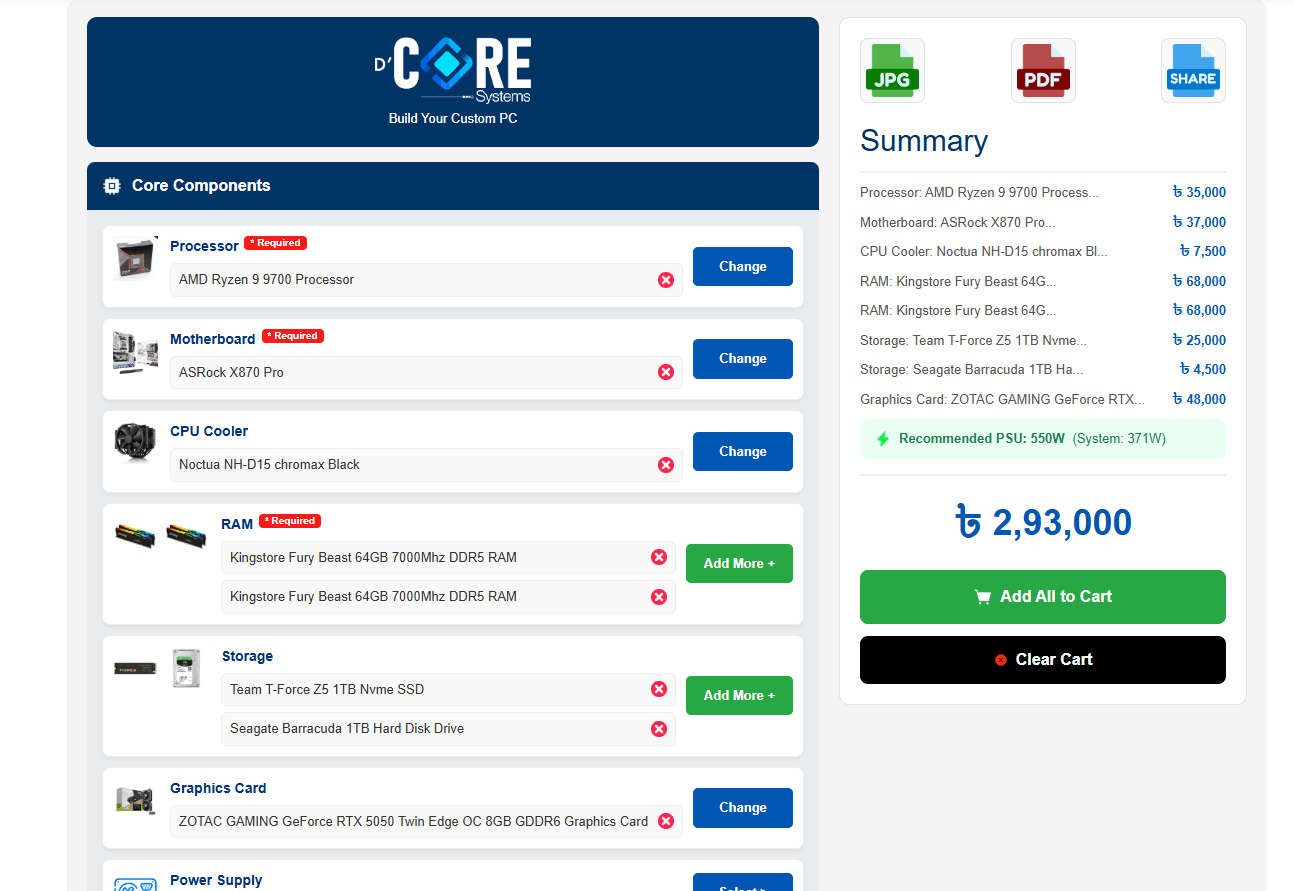Change the selected Graphics Card

click(x=743, y=808)
